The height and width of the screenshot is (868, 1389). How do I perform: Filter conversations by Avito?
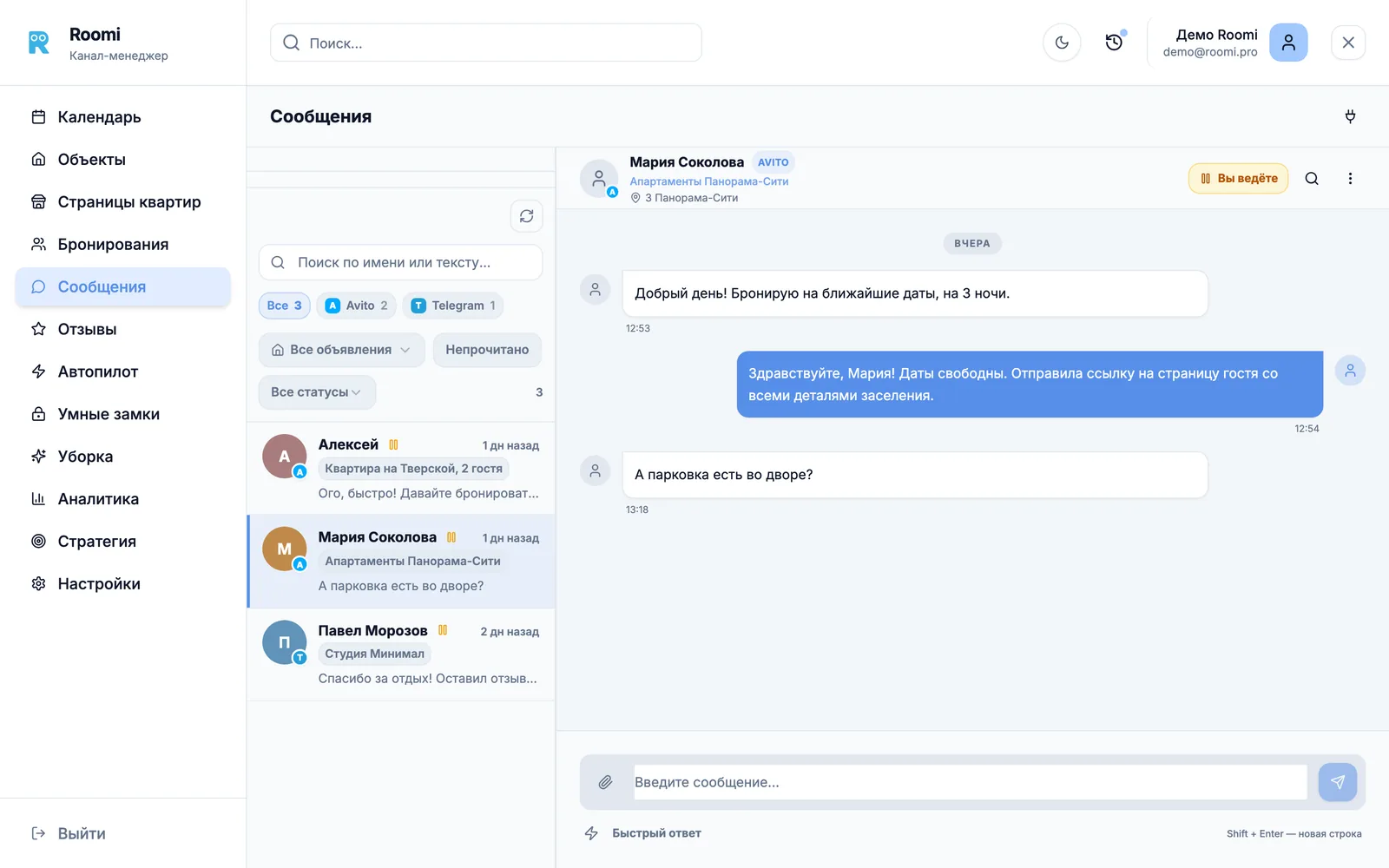pos(357,306)
